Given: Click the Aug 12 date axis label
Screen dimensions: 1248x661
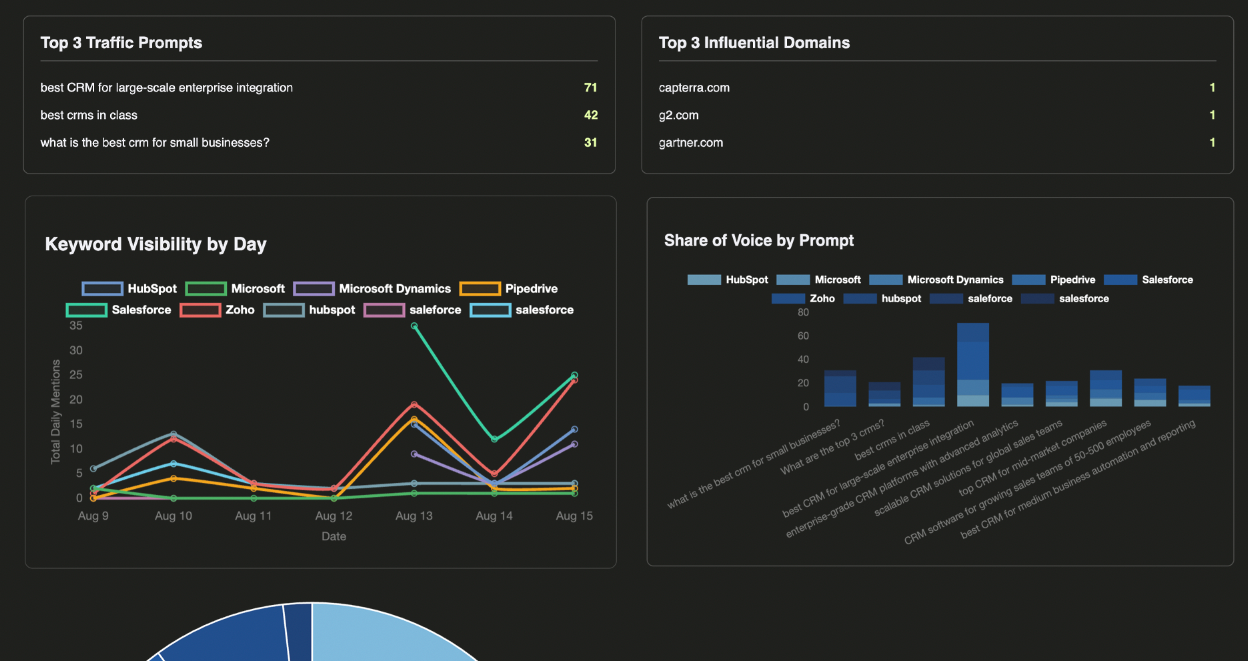Looking at the screenshot, I should click(334, 516).
